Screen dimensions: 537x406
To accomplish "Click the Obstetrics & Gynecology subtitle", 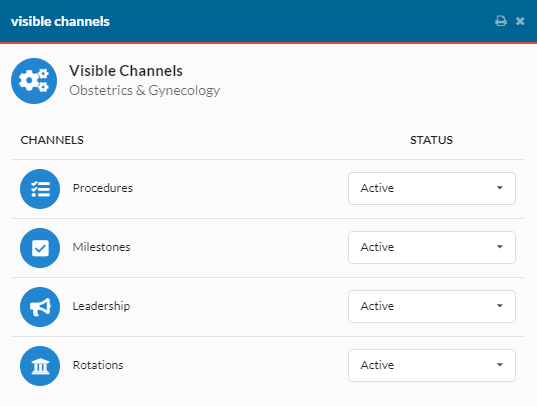I will click(x=145, y=90).
